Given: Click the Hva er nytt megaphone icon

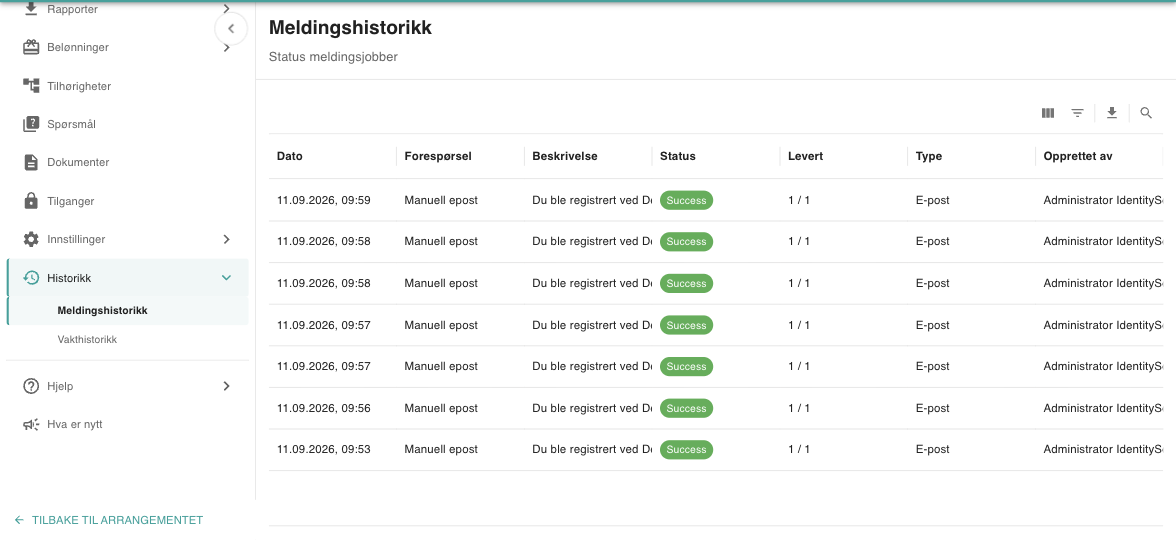Looking at the screenshot, I should pyautogui.click(x=31, y=424).
